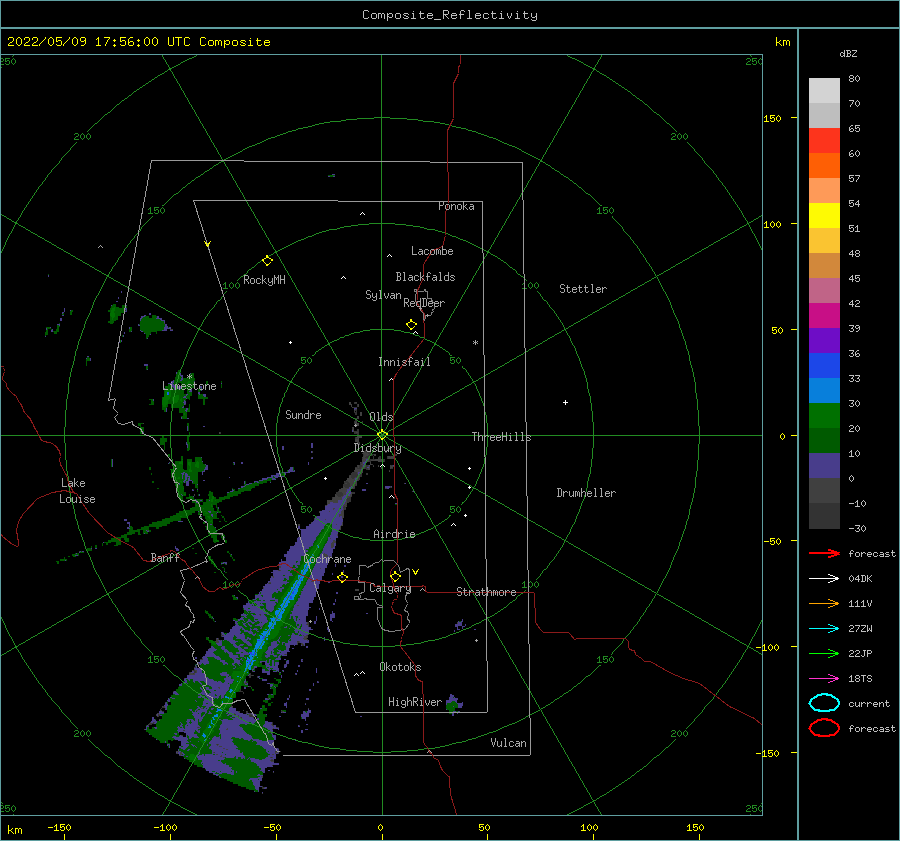Click the yellow diamond marker below RedDeer
This screenshot has width=900, height=841.
click(412, 325)
